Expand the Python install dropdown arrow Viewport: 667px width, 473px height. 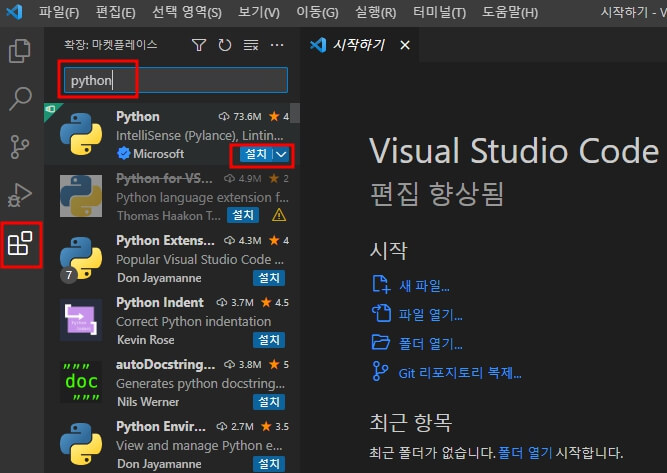coord(281,154)
